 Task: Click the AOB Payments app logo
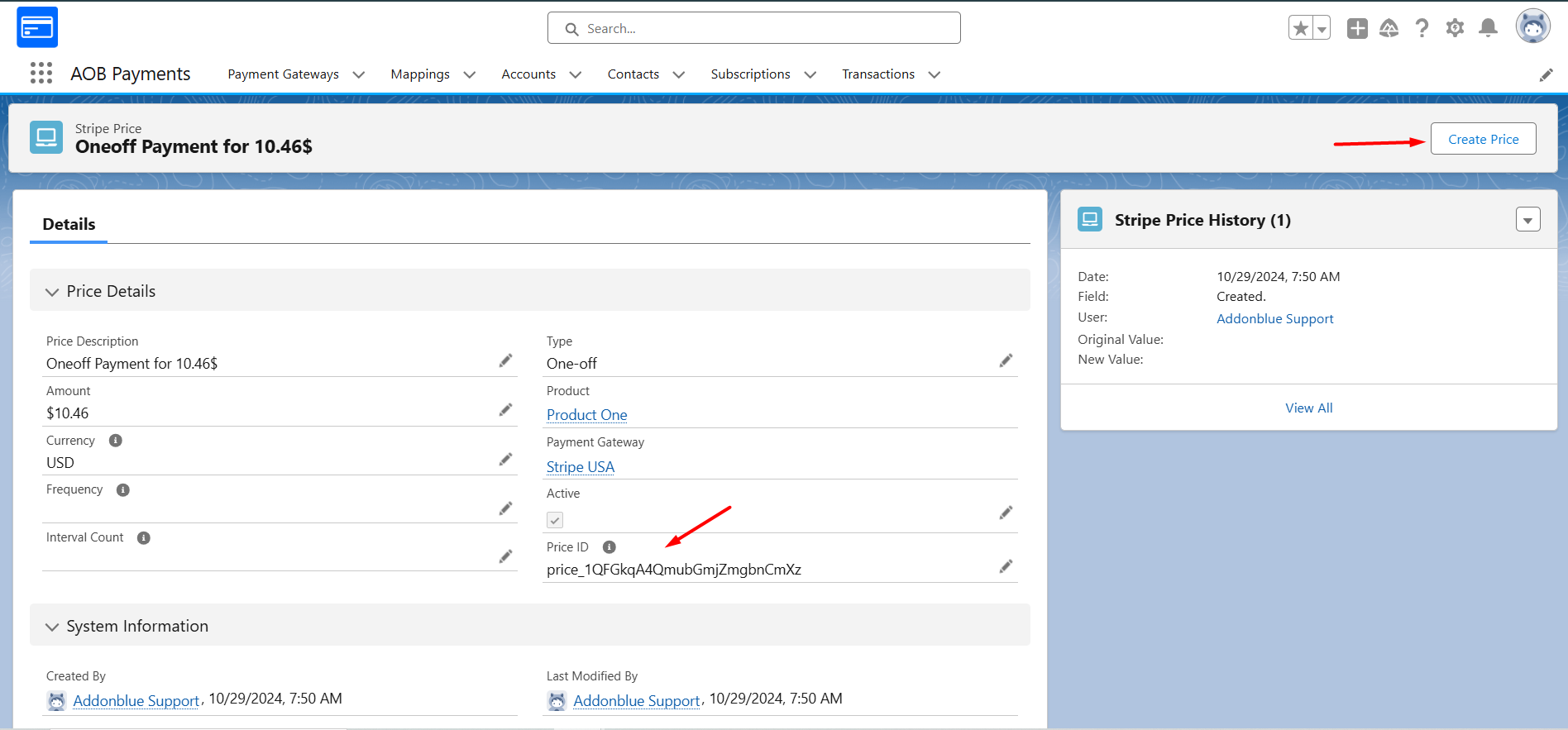pyautogui.click(x=37, y=27)
